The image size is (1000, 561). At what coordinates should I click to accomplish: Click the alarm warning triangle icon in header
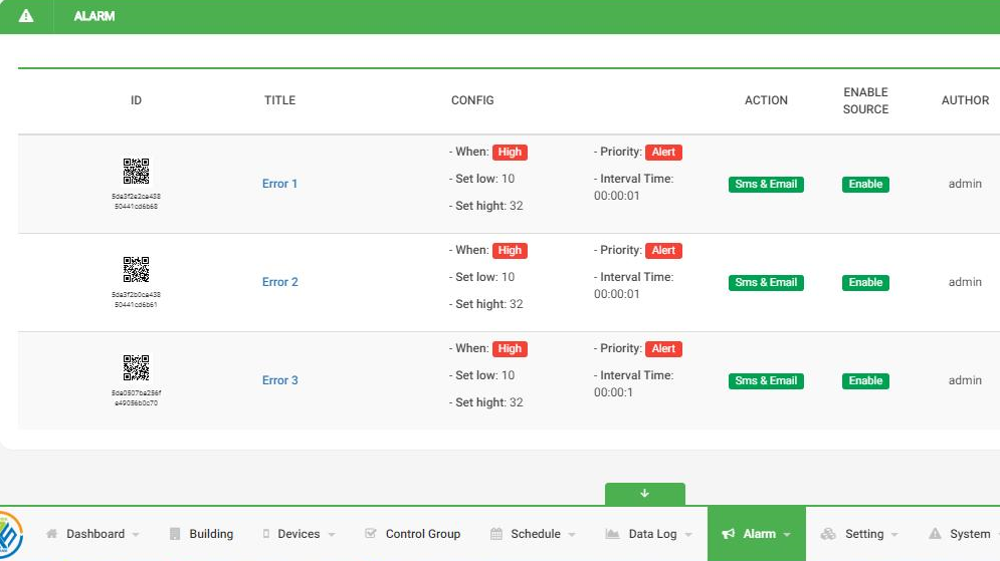point(26,16)
